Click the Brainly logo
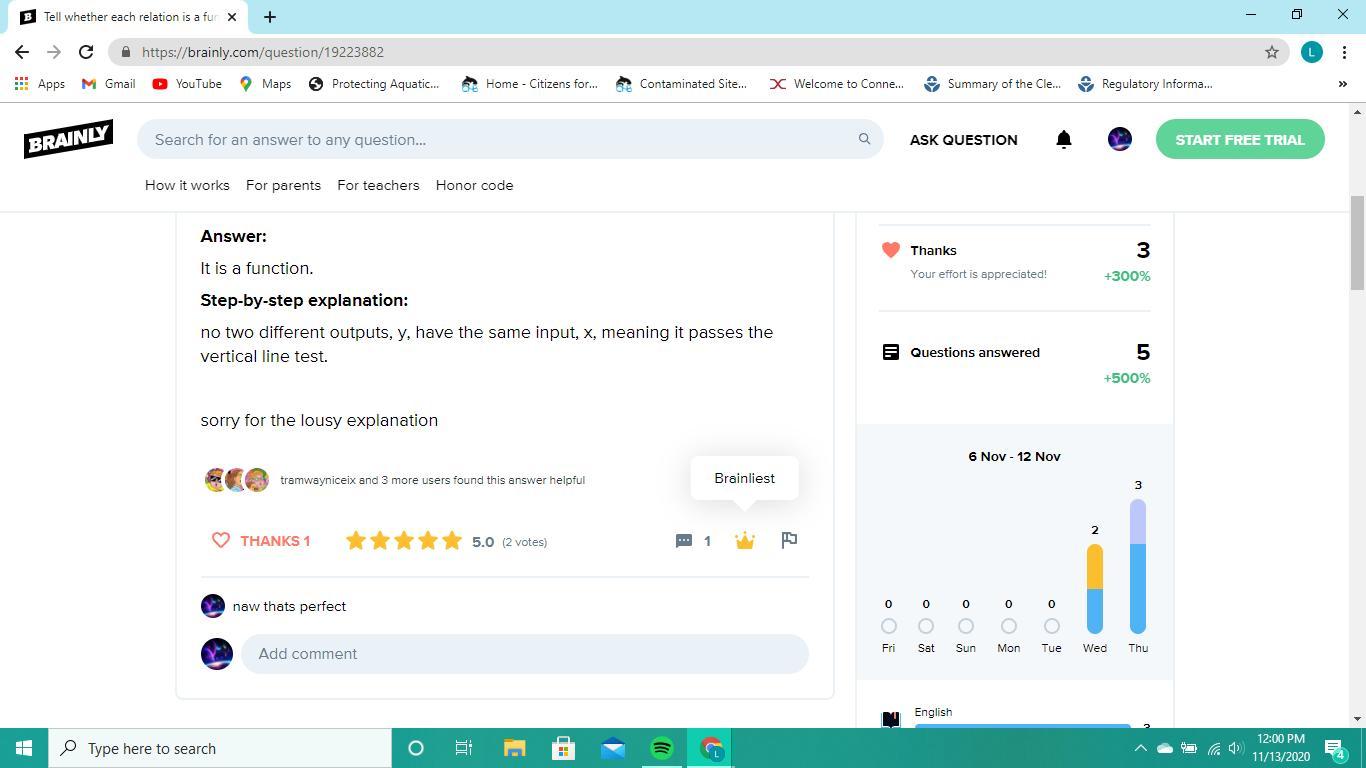The image size is (1366, 768). 68,139
